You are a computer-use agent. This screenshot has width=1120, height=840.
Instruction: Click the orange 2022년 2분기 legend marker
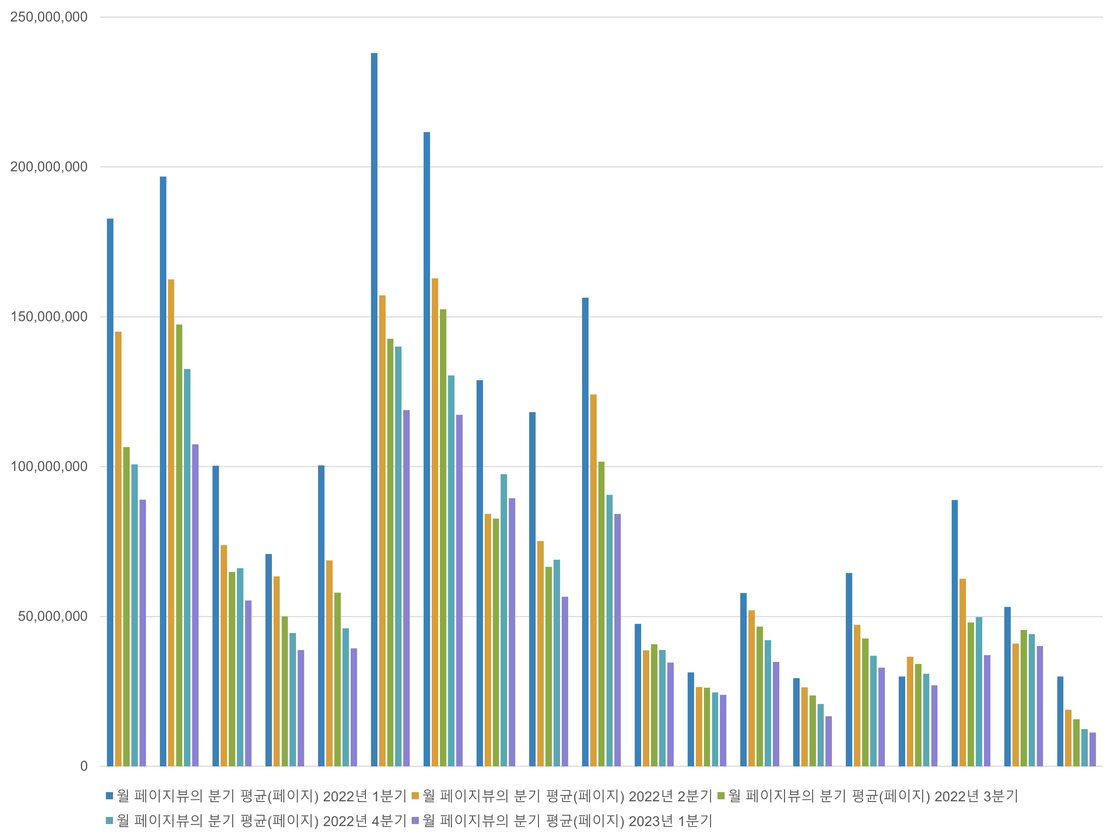pyautogui.click(x=415, y=796)
